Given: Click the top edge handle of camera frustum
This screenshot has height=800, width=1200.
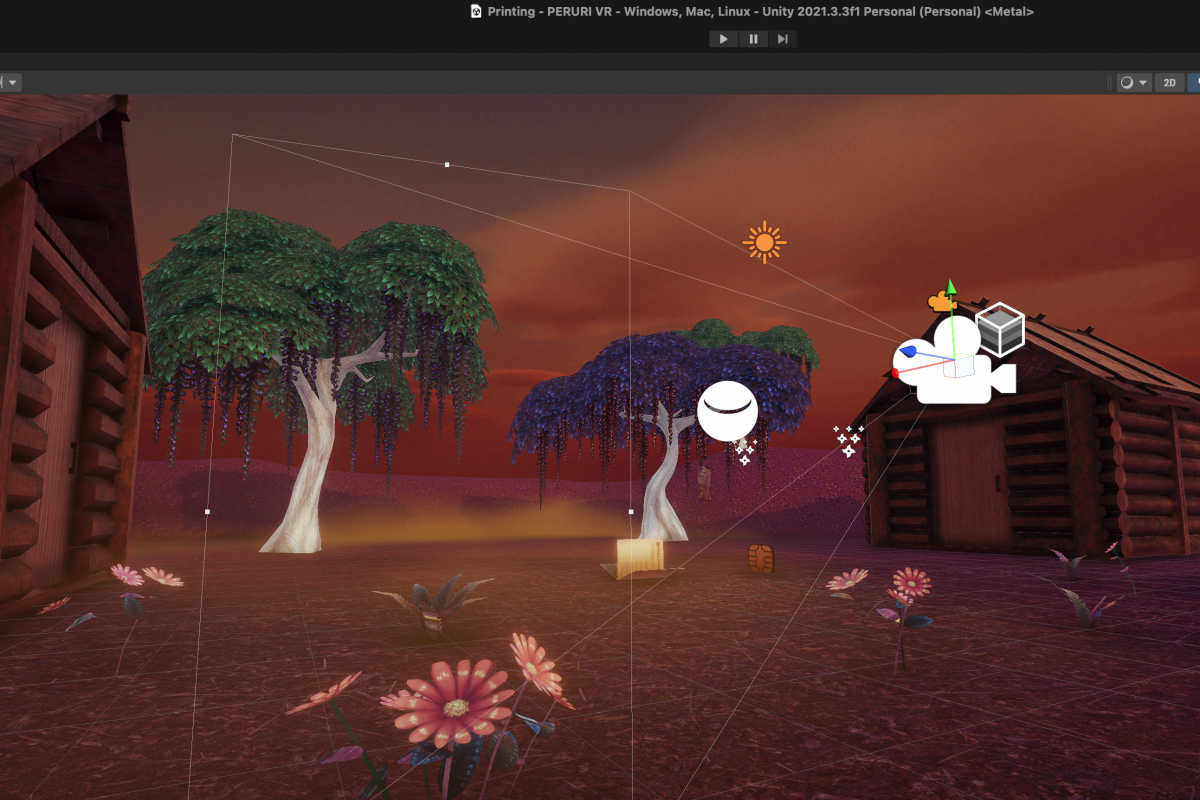Looking at the screenshot, I should (x=447, y=164).
